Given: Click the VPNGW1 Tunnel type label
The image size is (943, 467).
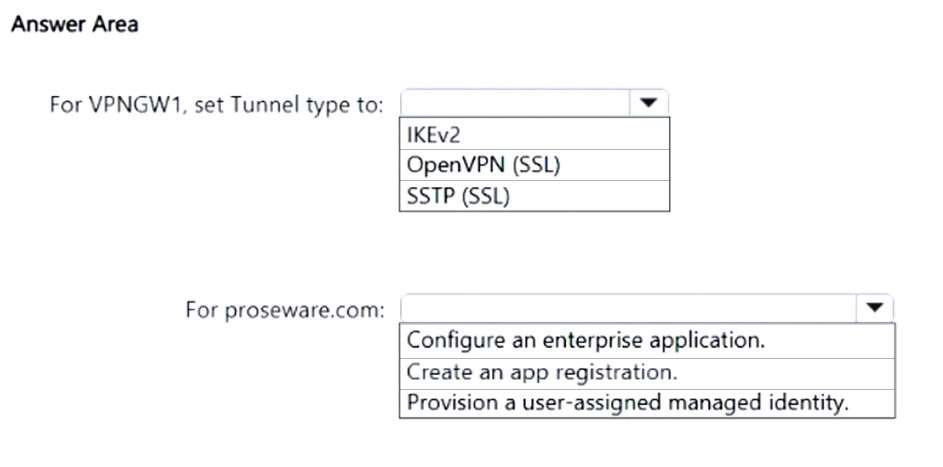Looking at the screenshot, I should click(x=216, y=105).
